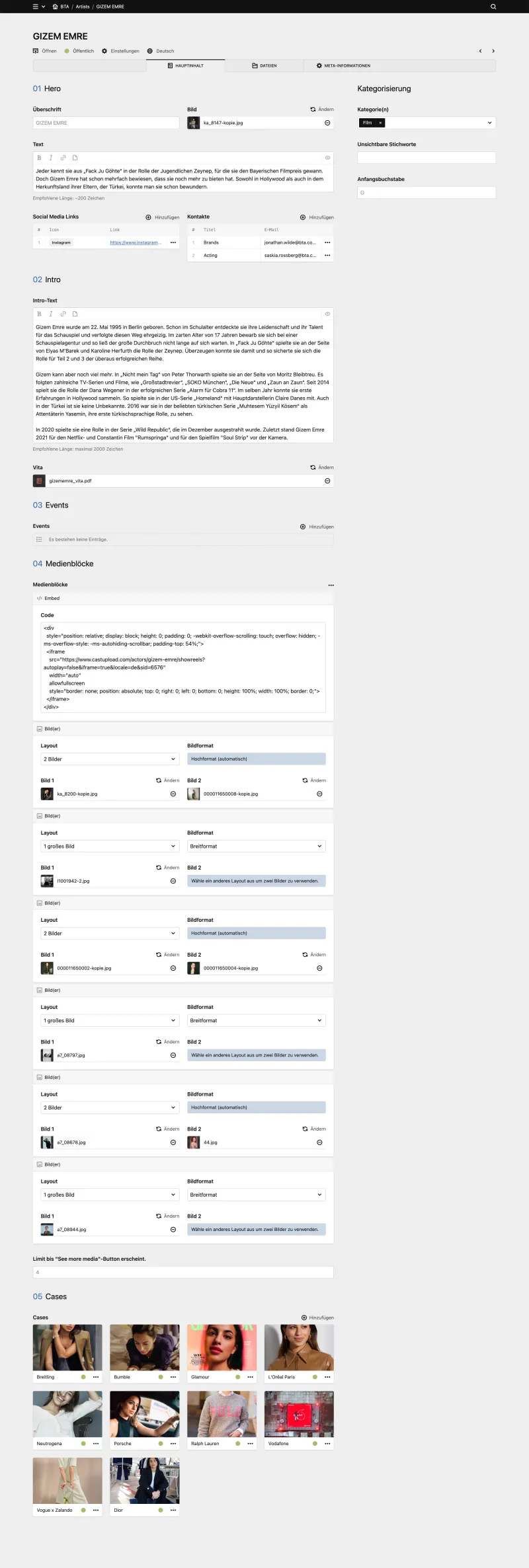
Task: Click Hinzufügen for Social Media Links
Action: point(163,217)
